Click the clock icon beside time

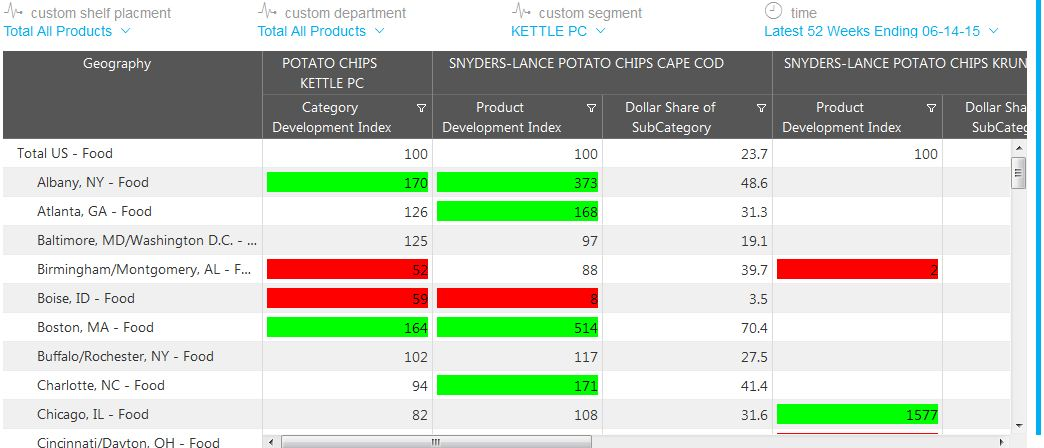[773, 12]
